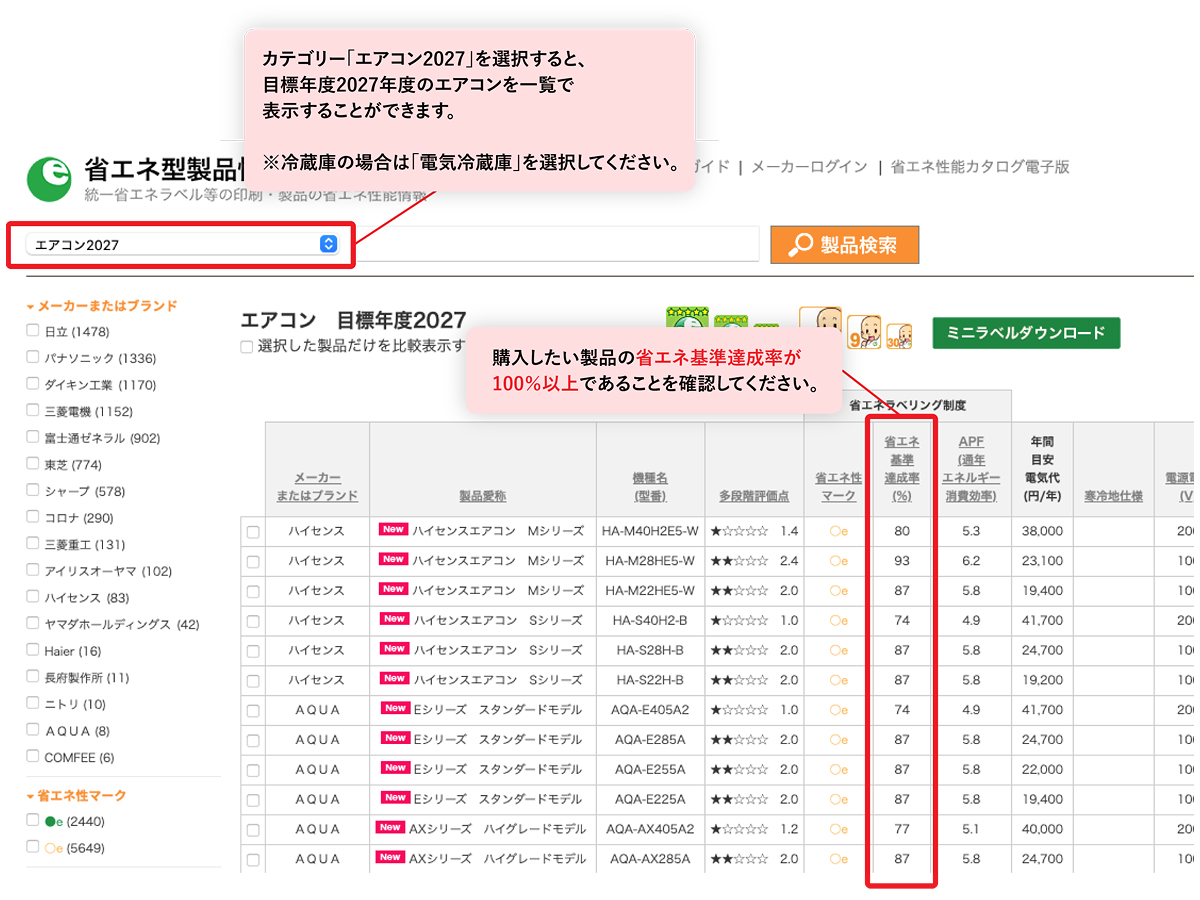Viewport: 1200px width, 900px height.
Task: Click the 製品検索 search button
Action: pyautogui.click(x=844, y=245)
